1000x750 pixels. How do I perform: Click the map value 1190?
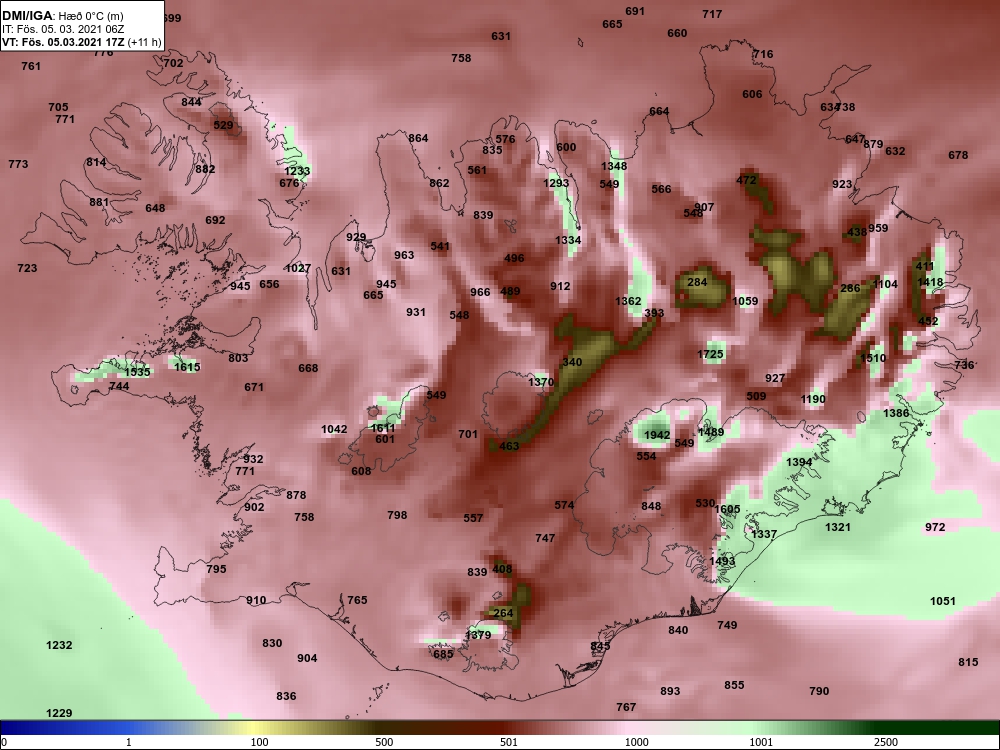[813, 399]
